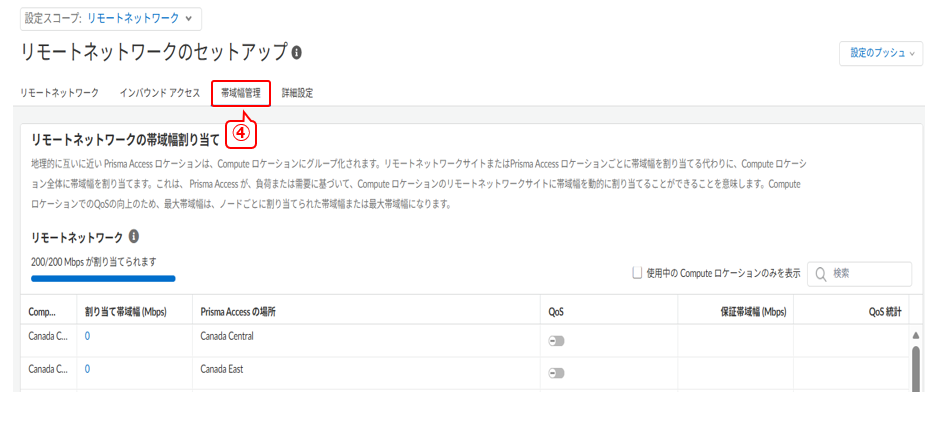Switch to the リモートネットワーク tab
Image resolution: width=942 pixels, height=429 pixels.
pos(59,93)
